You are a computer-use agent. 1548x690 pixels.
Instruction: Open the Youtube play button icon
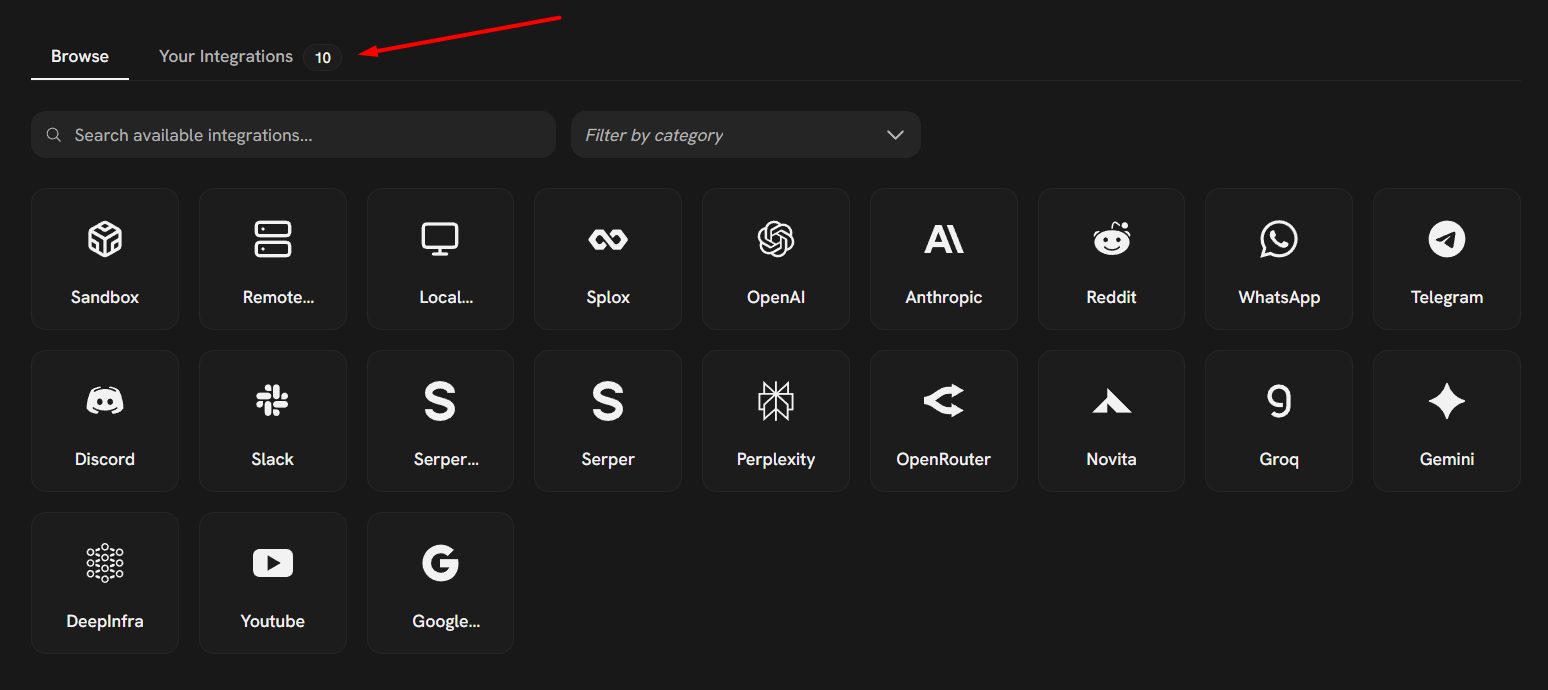point(273,564)
